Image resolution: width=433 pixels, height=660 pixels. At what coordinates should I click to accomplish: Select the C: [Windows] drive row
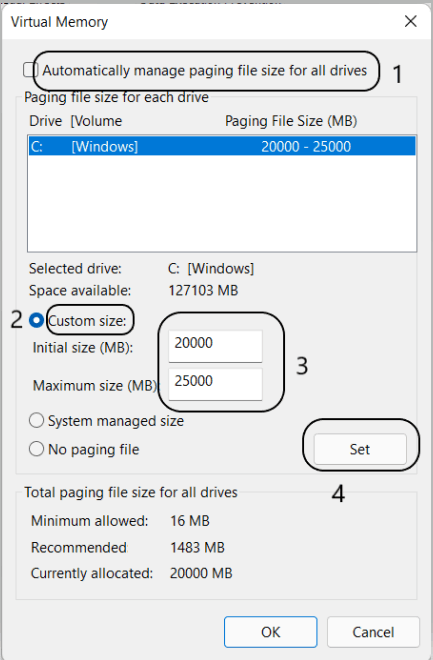click(x=222, y=146)
